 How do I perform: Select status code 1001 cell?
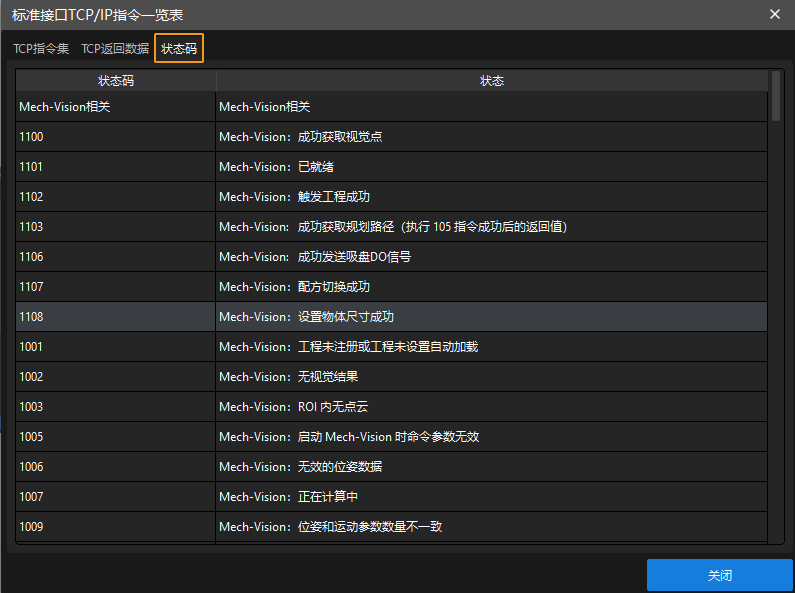(x=115, y=347)
